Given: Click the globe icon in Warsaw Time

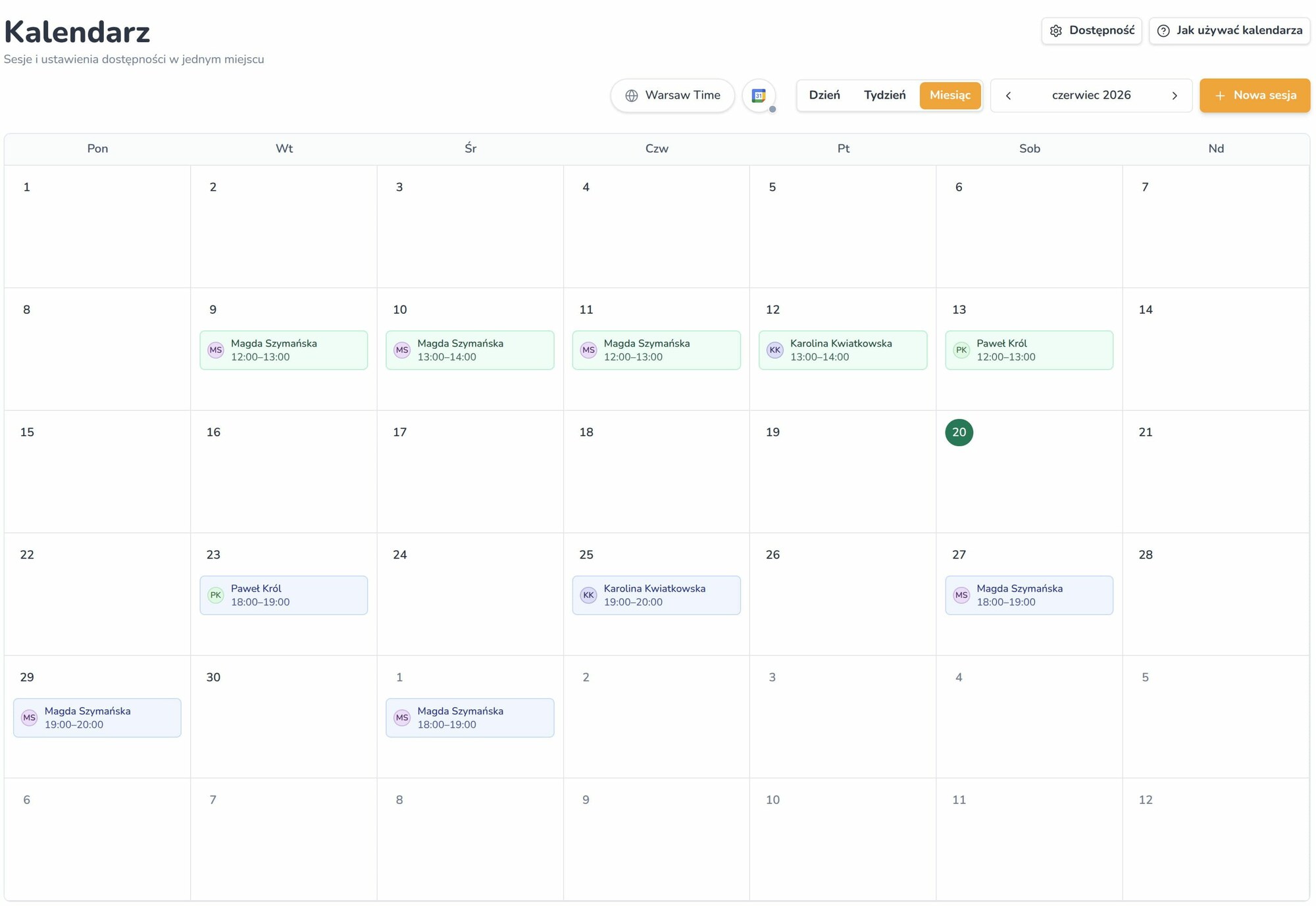Looking at the screenshot, I should [x=632, y=95].
